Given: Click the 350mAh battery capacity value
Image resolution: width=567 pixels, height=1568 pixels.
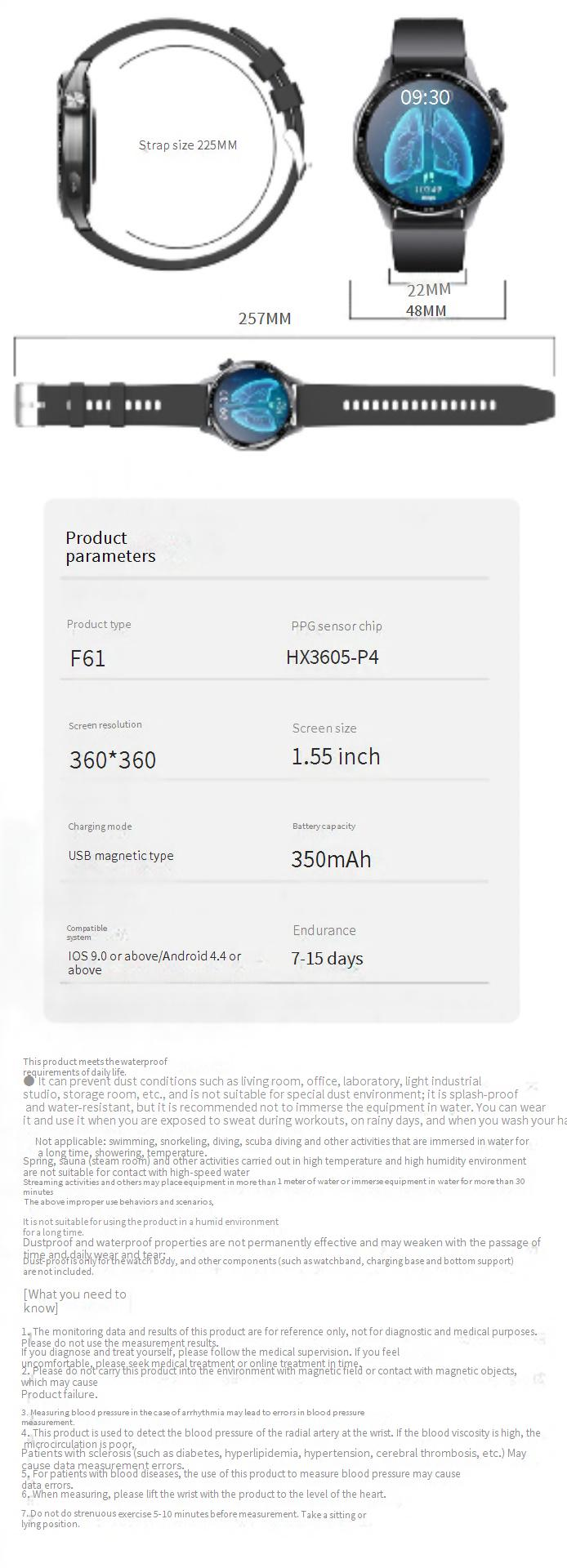Looking at the screenshot, I should click(x=331, y=859).
